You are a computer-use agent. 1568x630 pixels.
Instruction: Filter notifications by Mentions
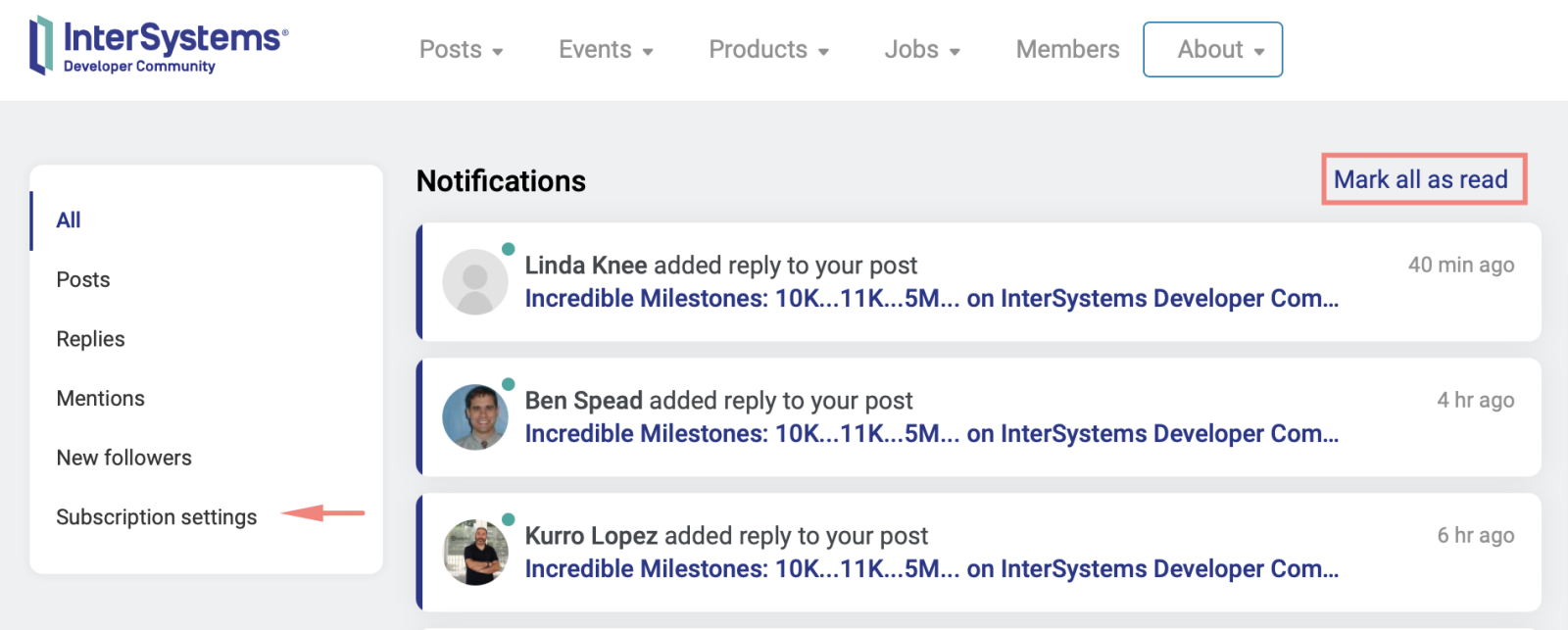pyautogui.click(x=100, y=399)
